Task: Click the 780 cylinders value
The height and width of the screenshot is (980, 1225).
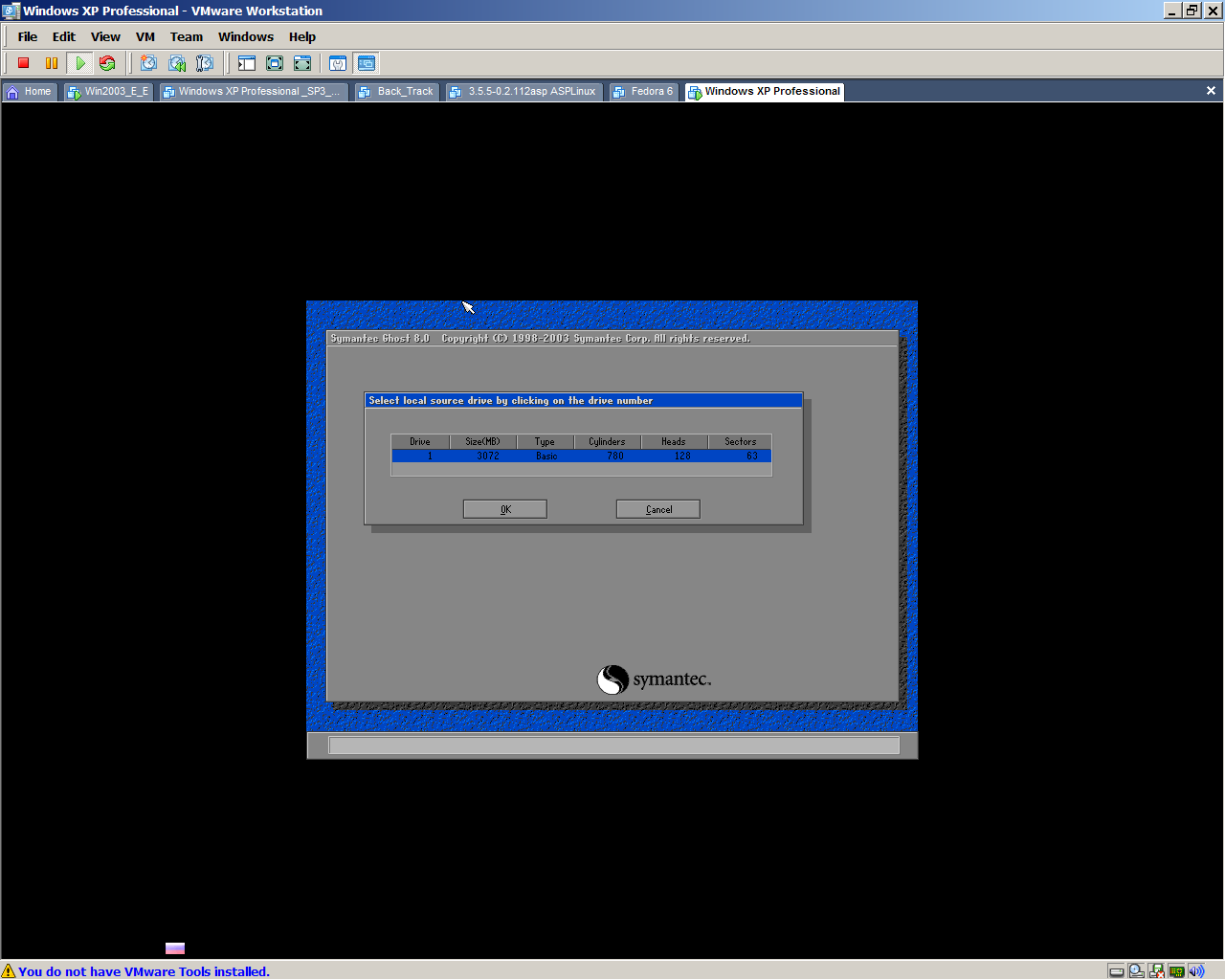Action: (x=615, y=457)
